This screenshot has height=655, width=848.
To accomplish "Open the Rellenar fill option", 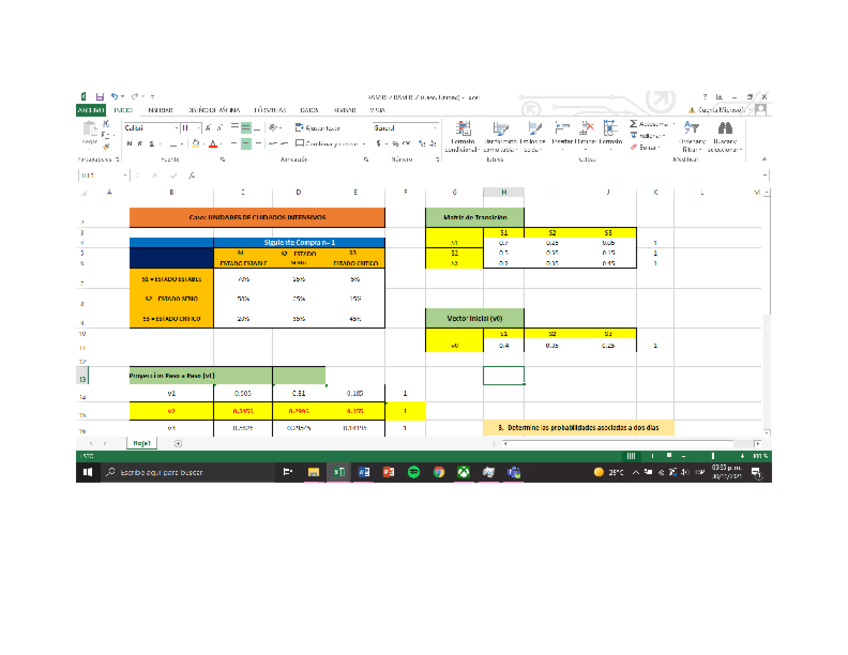I will [x=647, y=136].
